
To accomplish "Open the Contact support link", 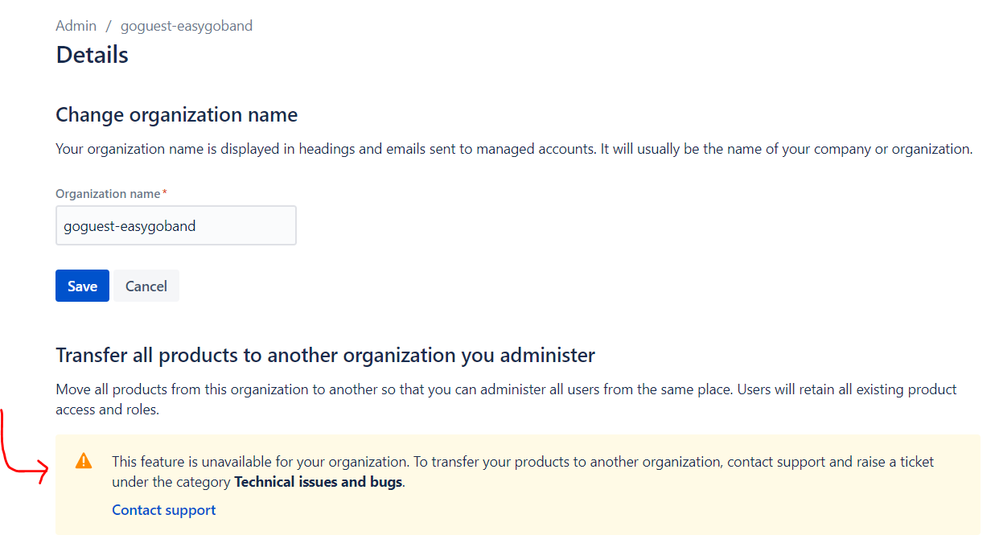I will [164, 510].
